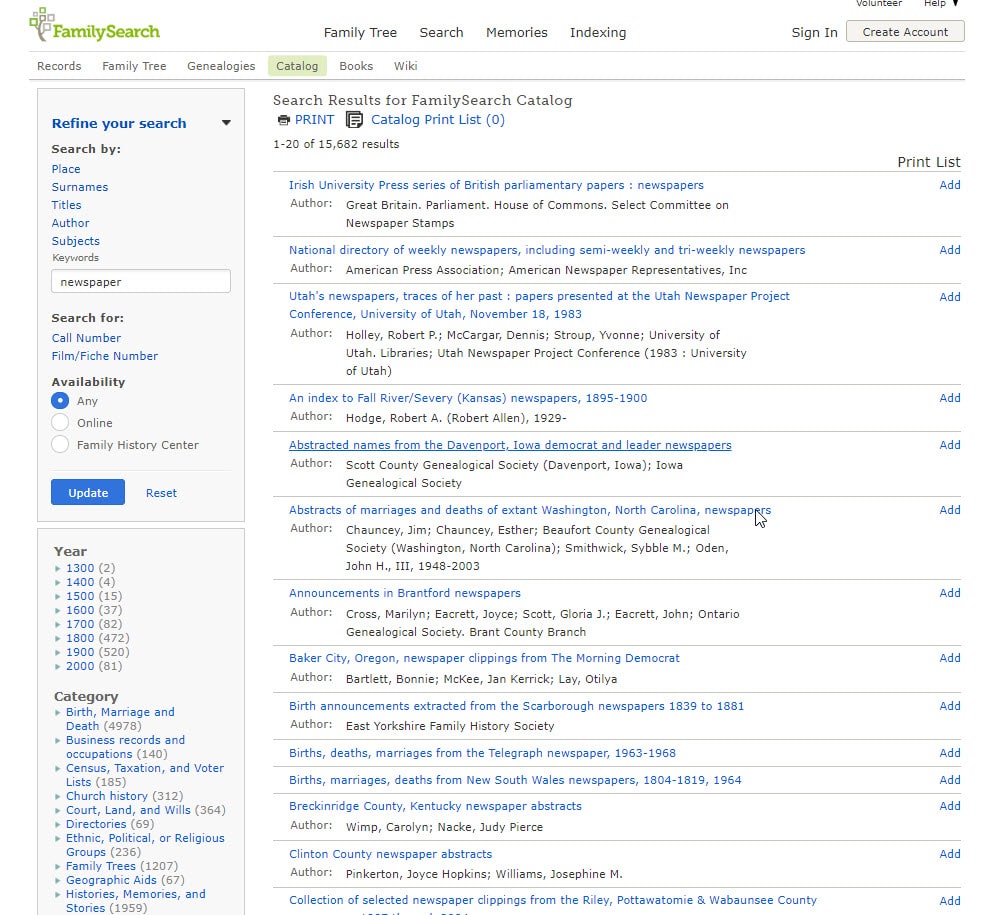Click the printer icon next to PRINT

click(x=284, y=120)
